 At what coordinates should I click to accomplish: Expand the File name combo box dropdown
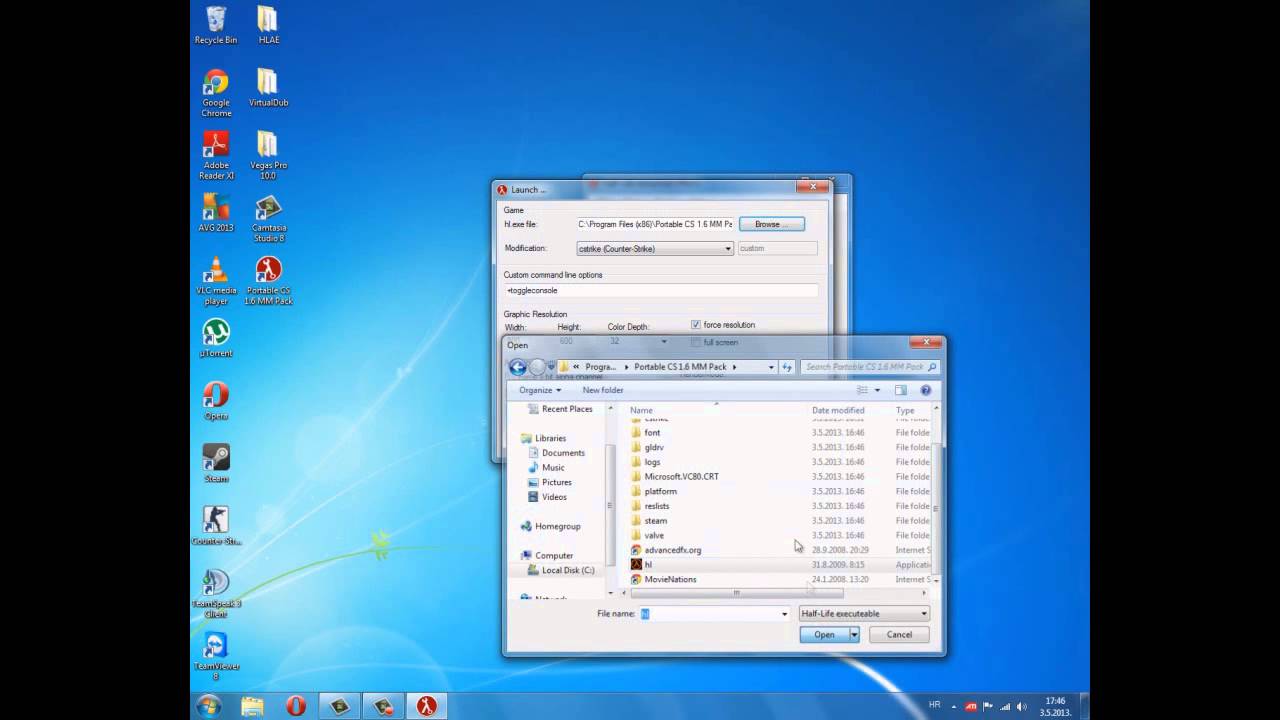click(784, 614)
